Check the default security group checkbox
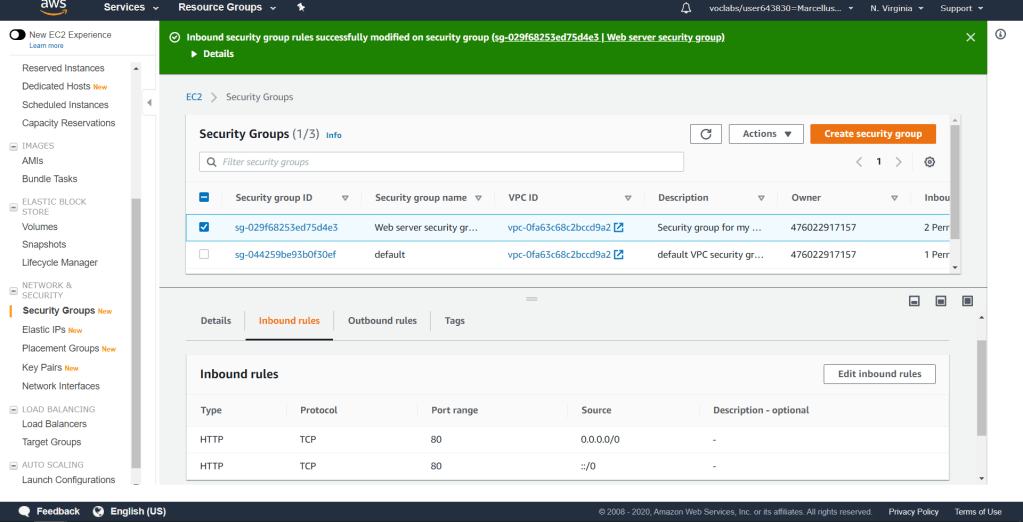This screenshot has width=1023, height=522. coord(204,255)
